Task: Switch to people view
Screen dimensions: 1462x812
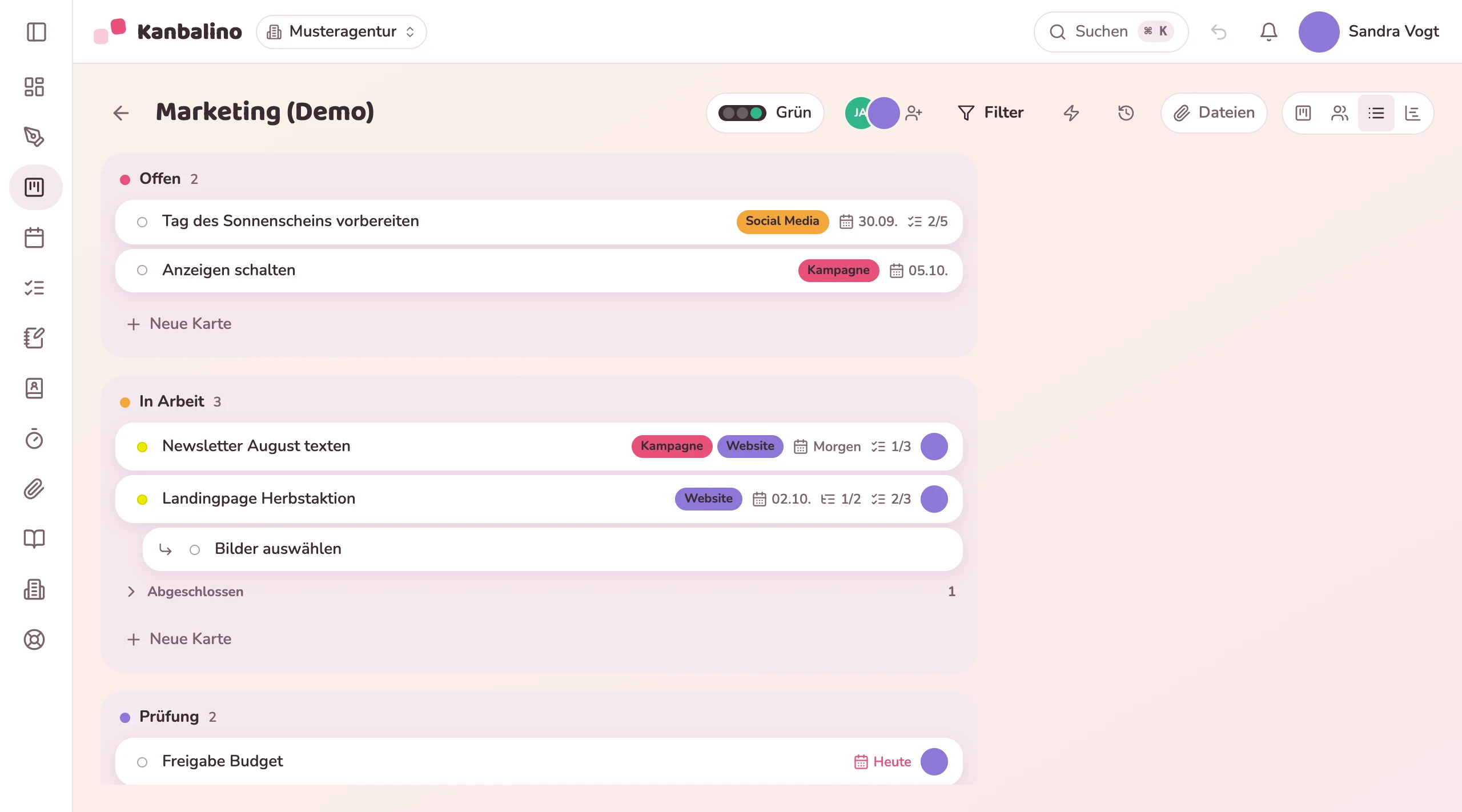Action: pyautogui.click(x=1340, y=113)
